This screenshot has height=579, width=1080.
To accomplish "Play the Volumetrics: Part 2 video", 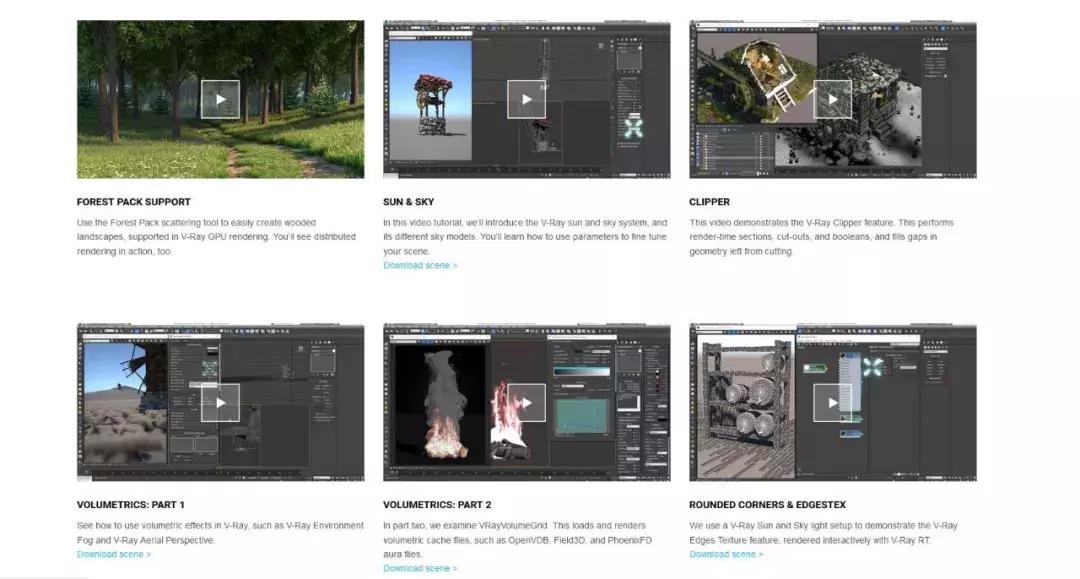I will click(x=526, y=403).
